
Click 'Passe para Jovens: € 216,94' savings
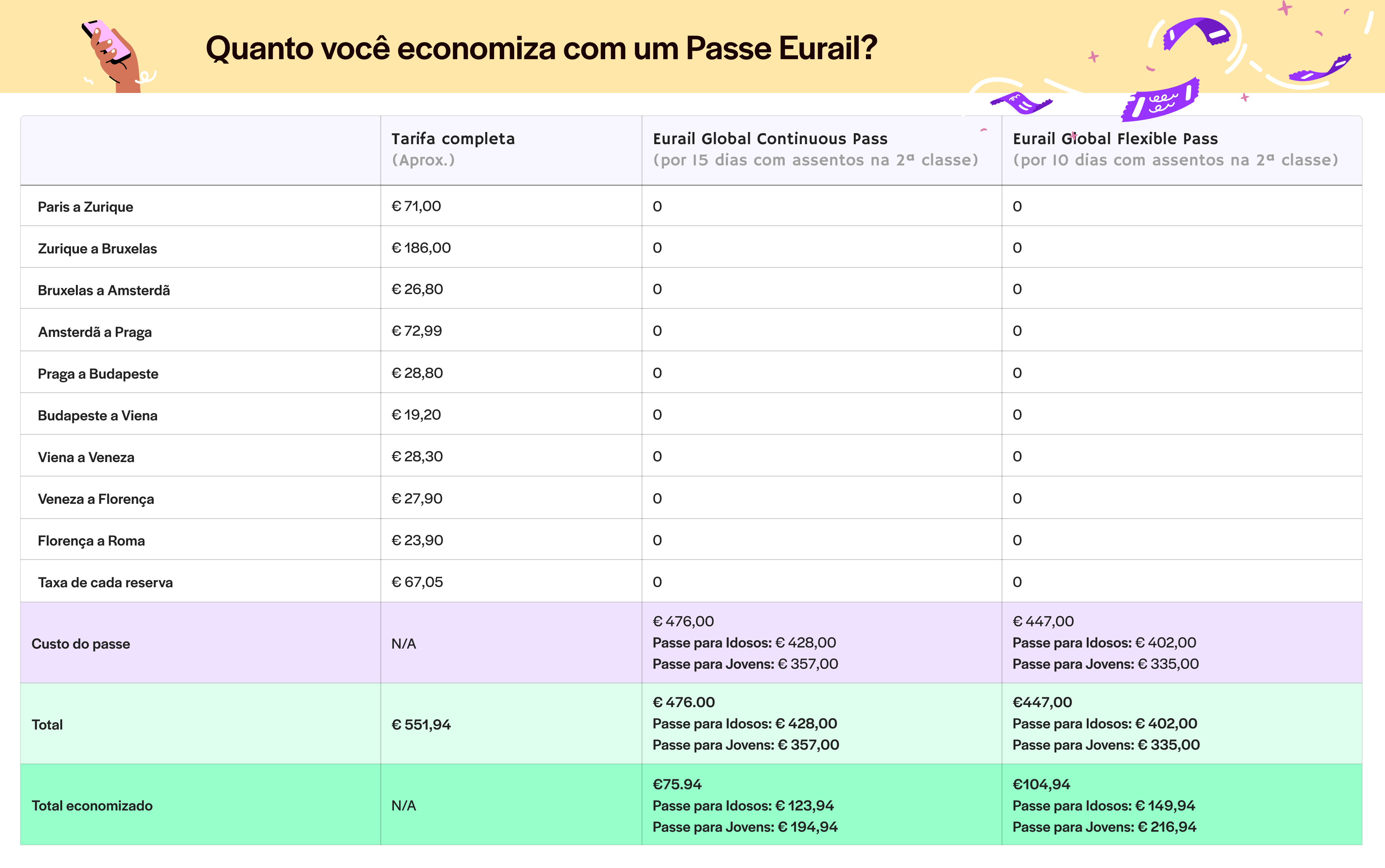1104,827
